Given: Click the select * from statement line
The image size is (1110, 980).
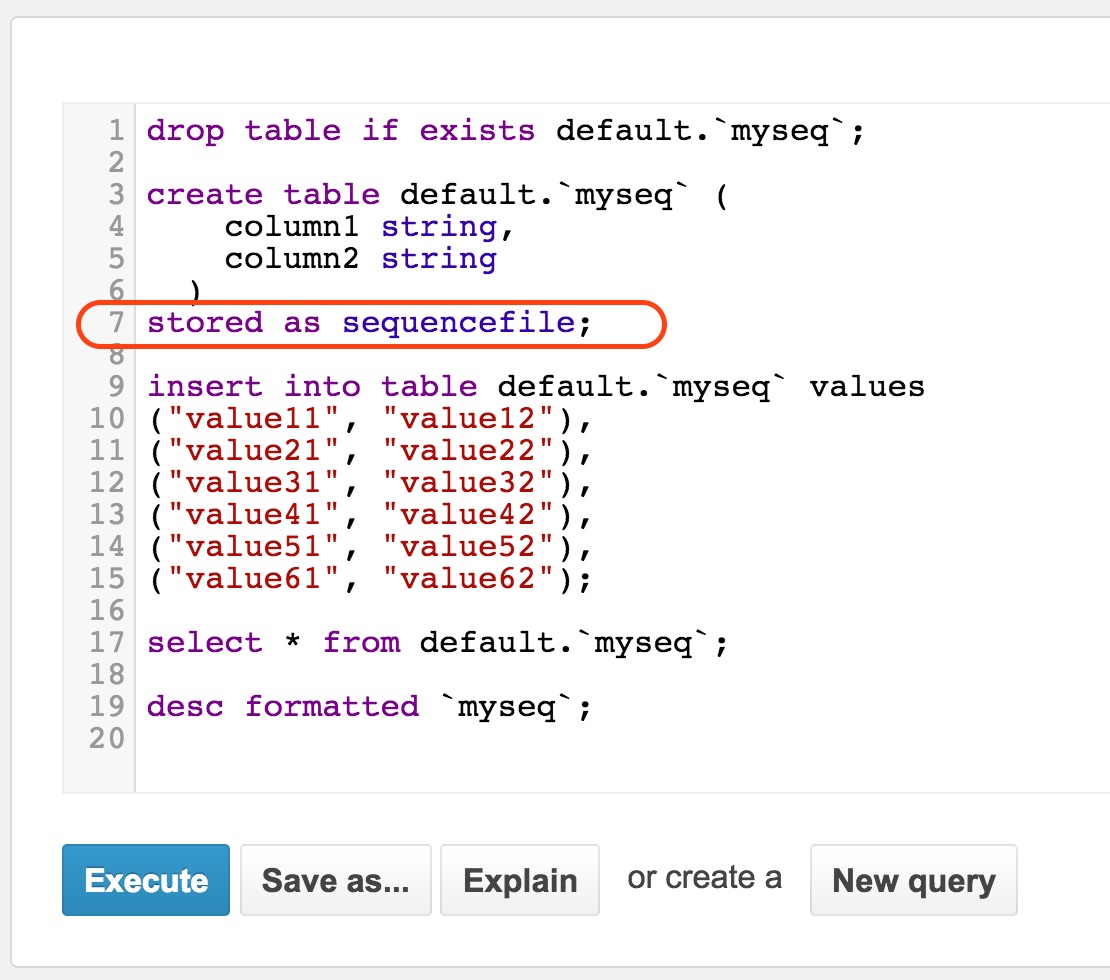Looking at the screenshot, I should (437, 643).
